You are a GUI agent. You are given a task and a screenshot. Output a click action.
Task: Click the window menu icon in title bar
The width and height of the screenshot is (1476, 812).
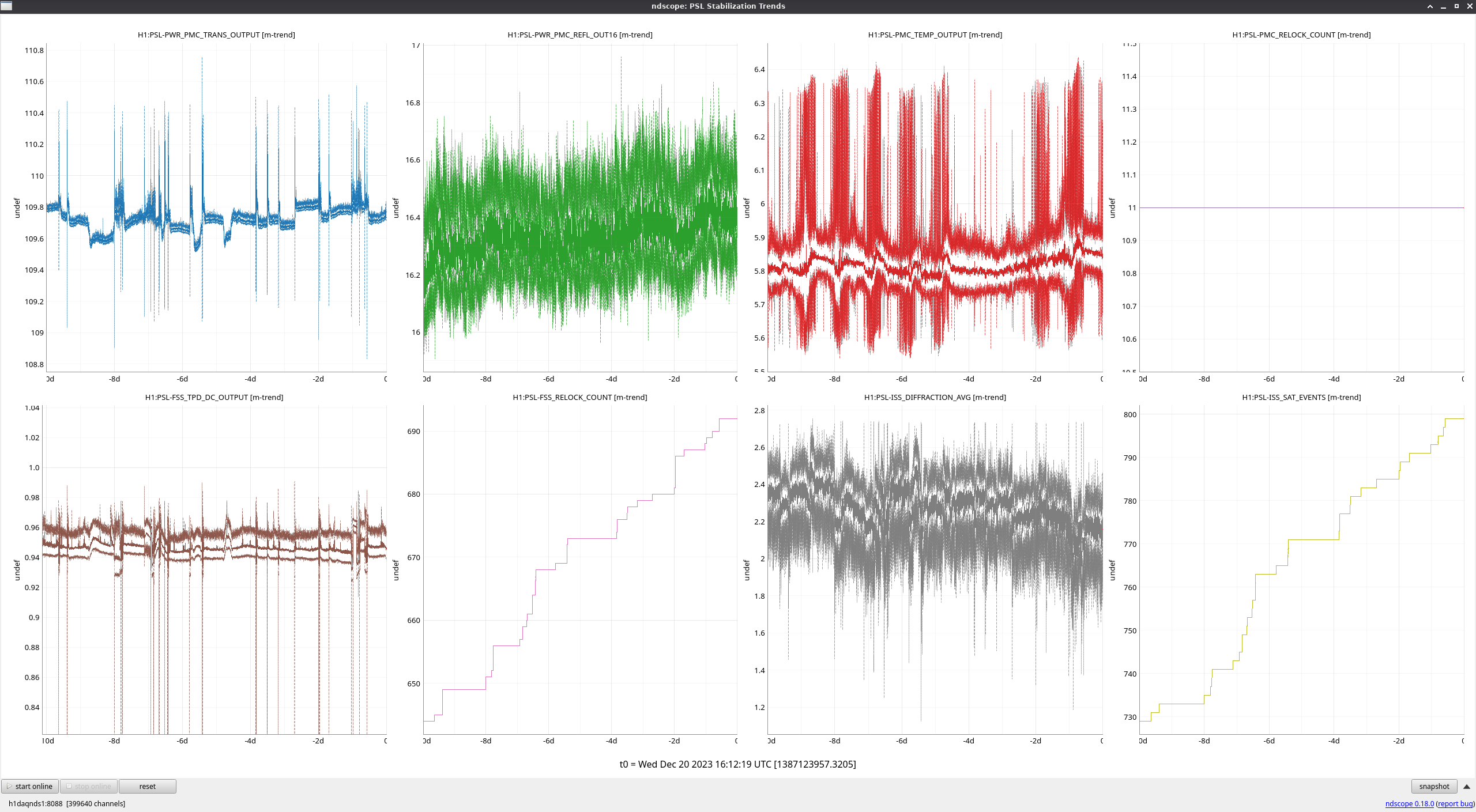6,6
